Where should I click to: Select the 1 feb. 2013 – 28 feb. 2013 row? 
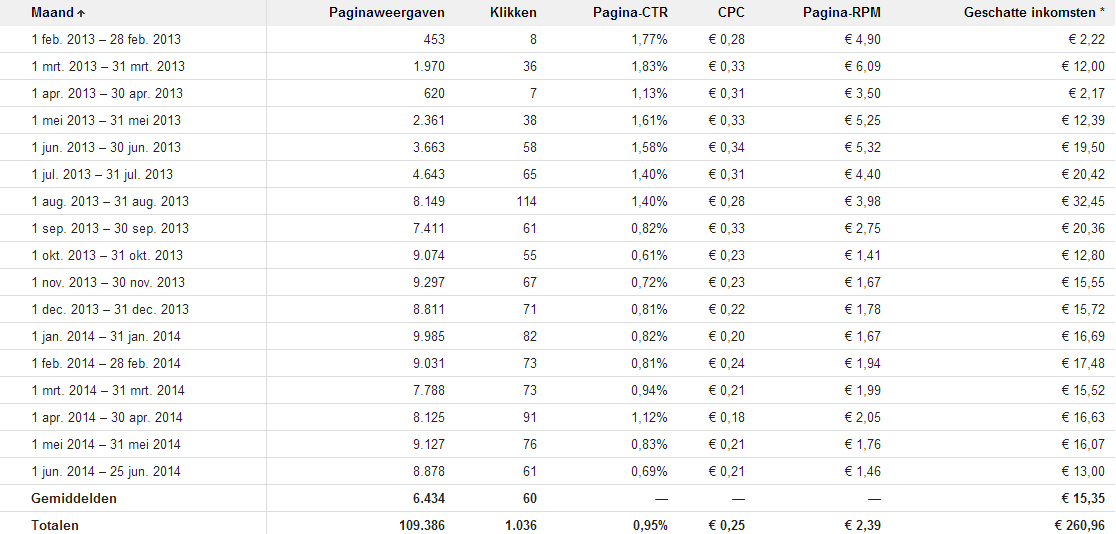(x=558, y=40)
